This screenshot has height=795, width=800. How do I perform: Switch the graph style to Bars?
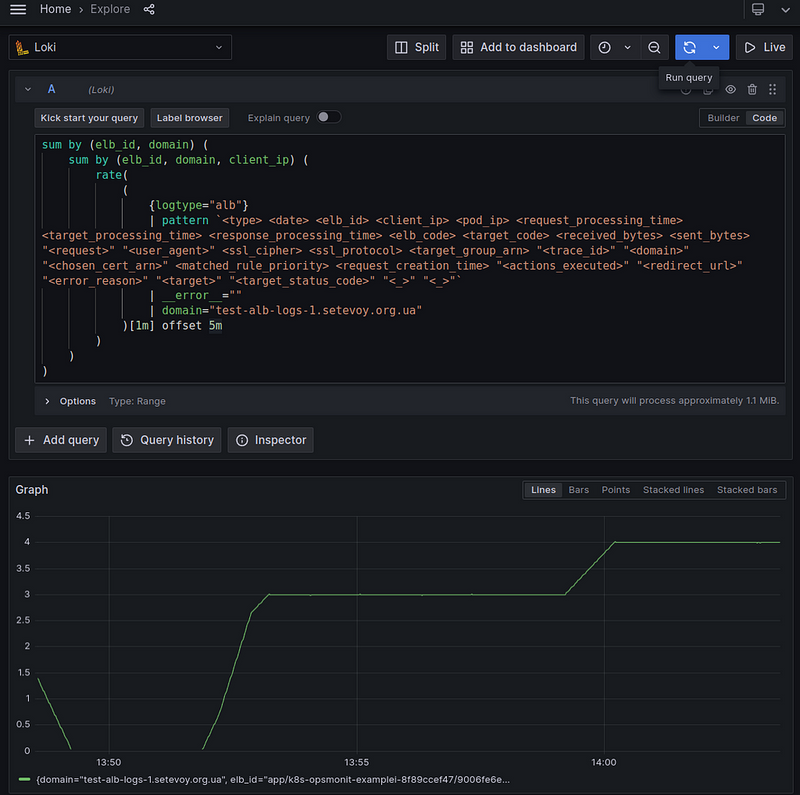[578, 490]
